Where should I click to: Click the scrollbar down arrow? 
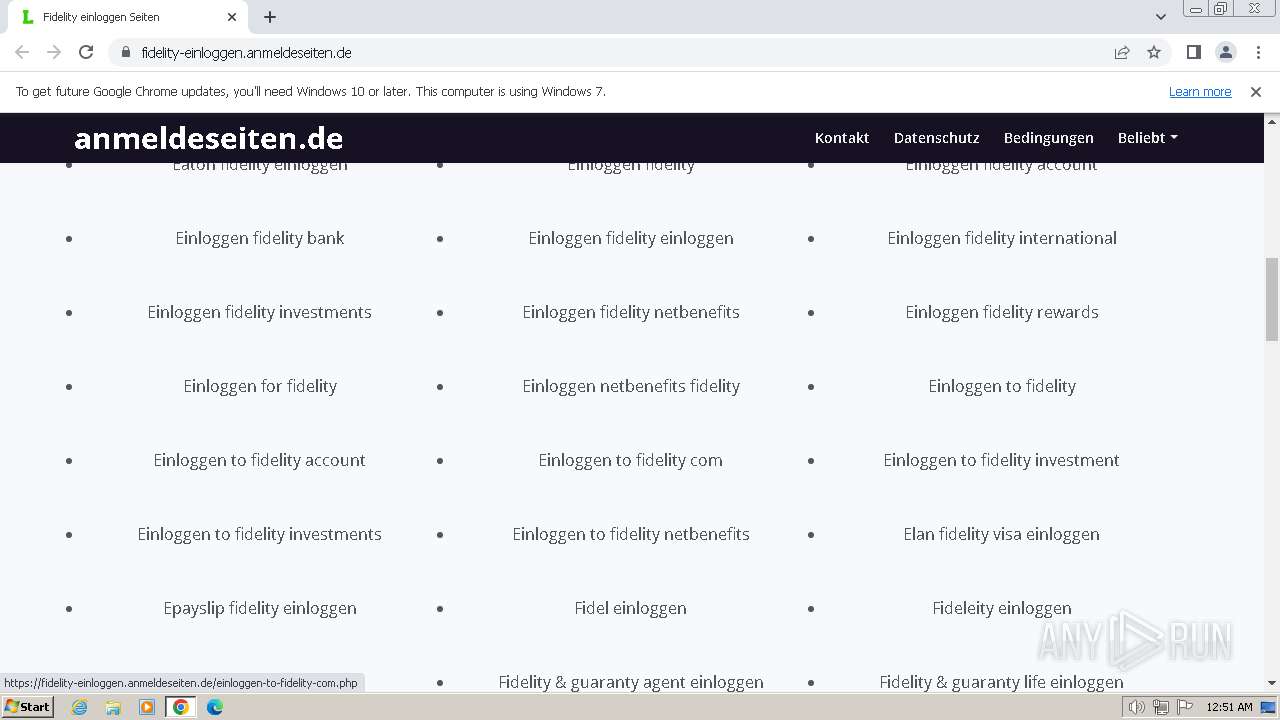point(1272,683)
